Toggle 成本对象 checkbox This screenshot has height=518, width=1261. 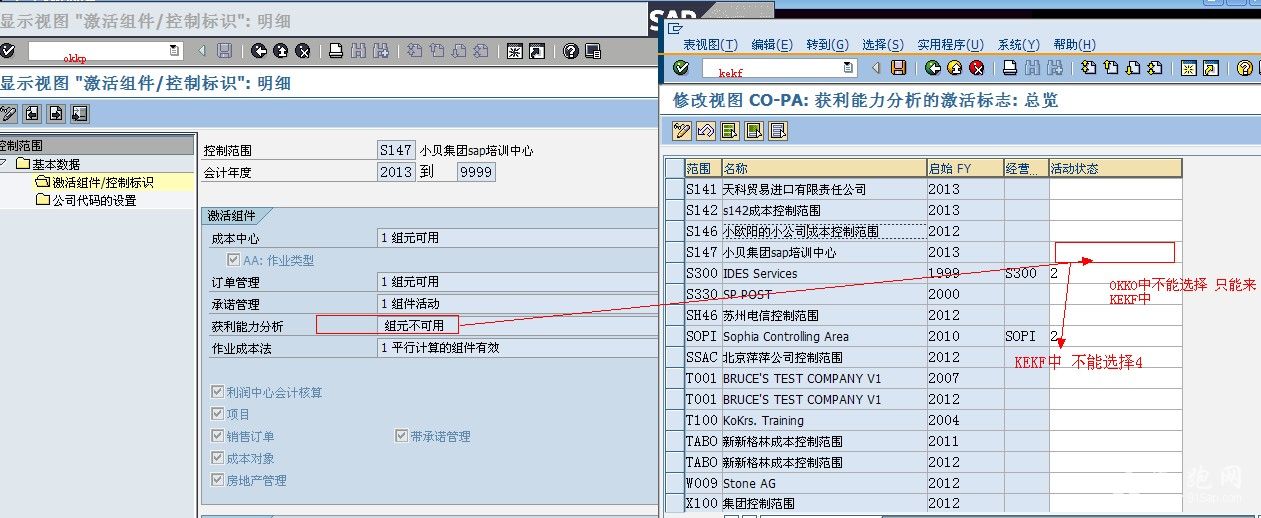[217, 458]
